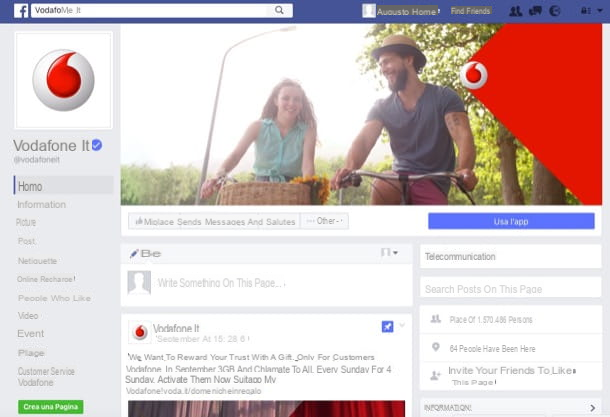
Task: Click the Vodafone It page title
Action: (x=51, y=145)
